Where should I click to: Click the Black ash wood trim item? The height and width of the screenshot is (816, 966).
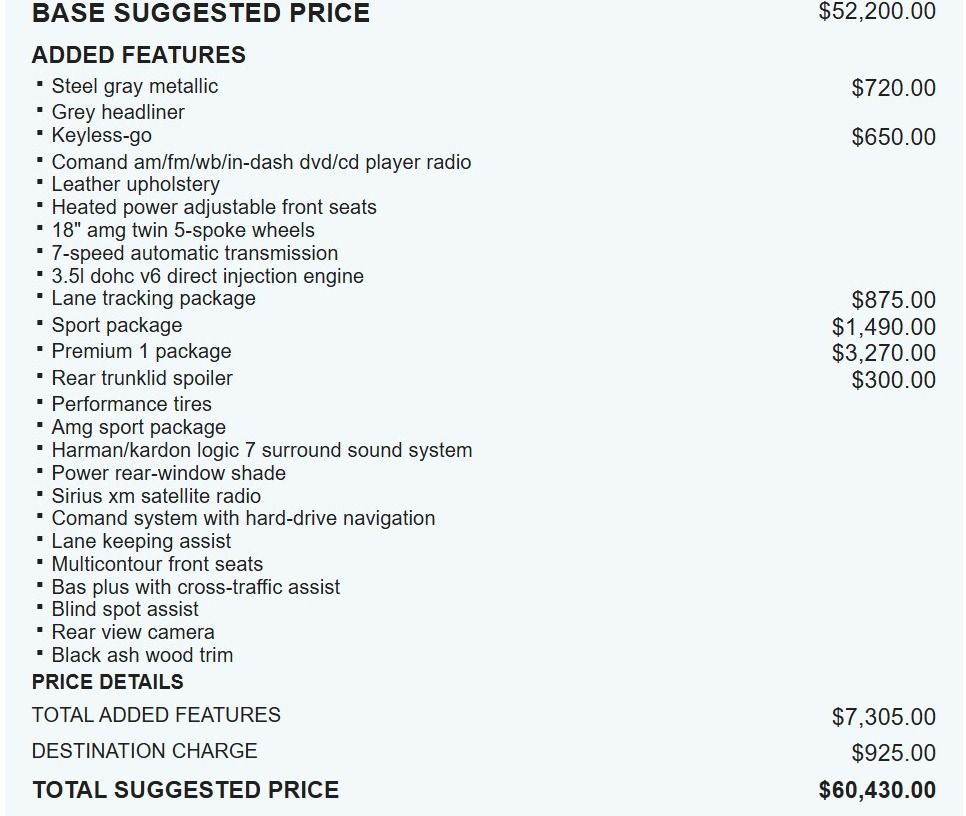point(142,656)
